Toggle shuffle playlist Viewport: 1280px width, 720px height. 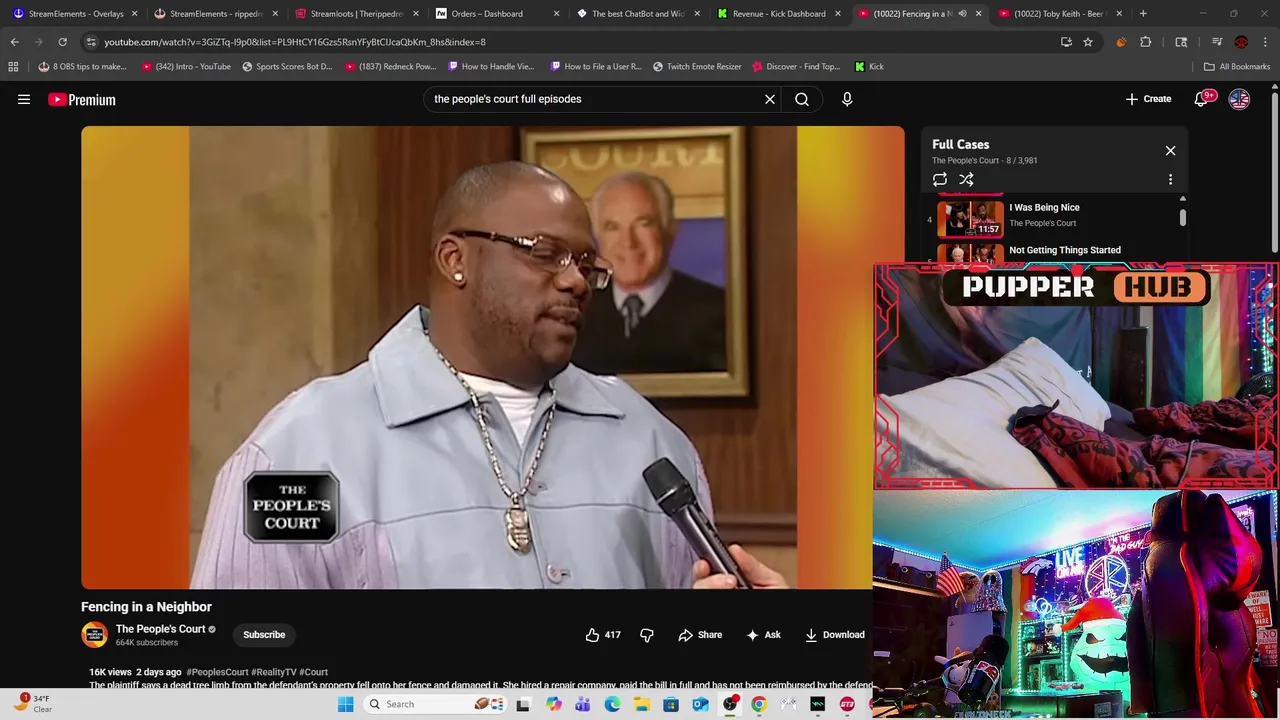tap(966, 180)
